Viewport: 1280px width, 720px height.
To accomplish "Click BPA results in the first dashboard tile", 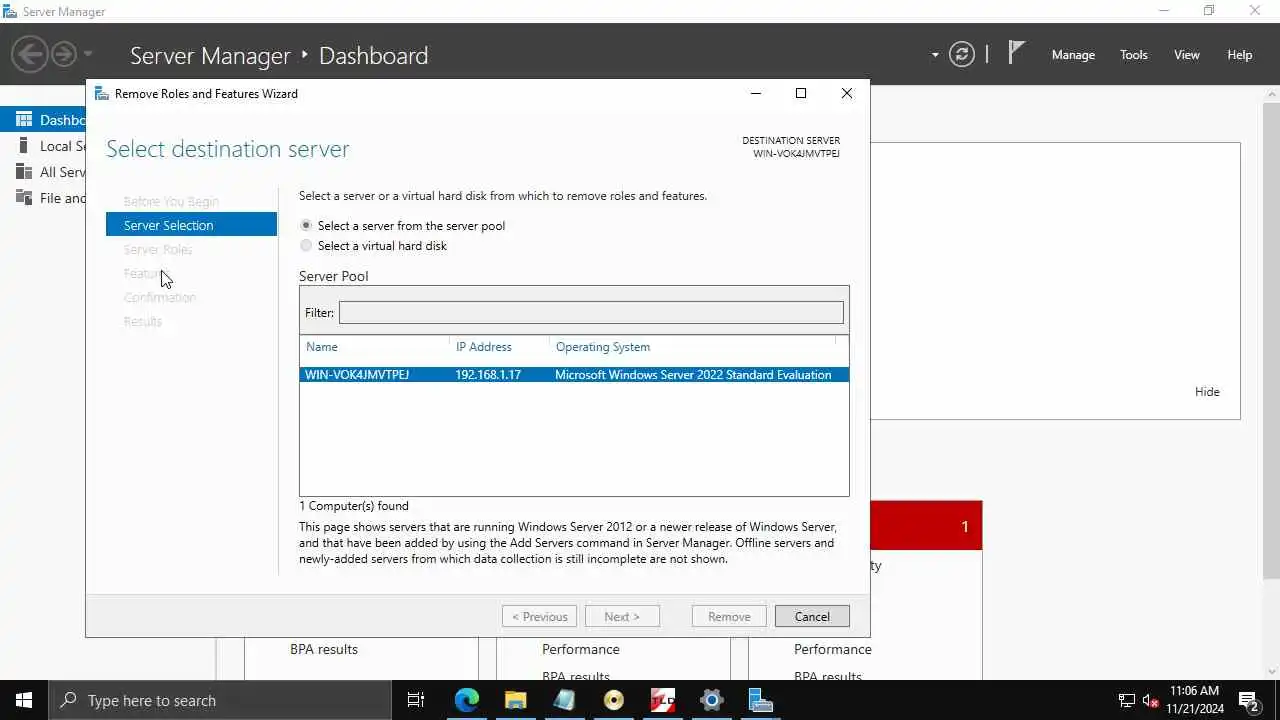I will (x=324, y=649).
